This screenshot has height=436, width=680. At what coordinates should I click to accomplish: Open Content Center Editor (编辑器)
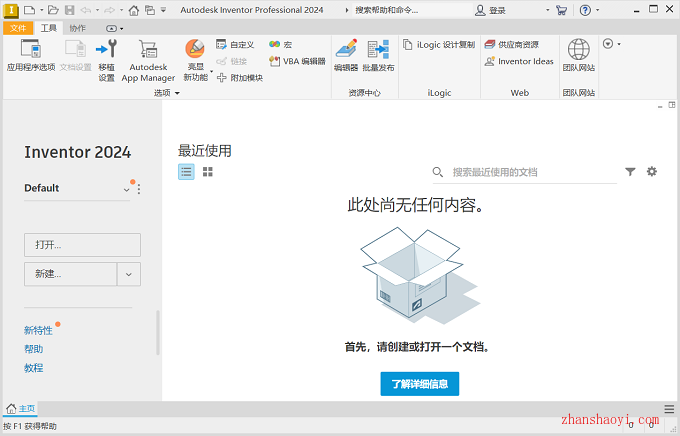click(346, 55)
